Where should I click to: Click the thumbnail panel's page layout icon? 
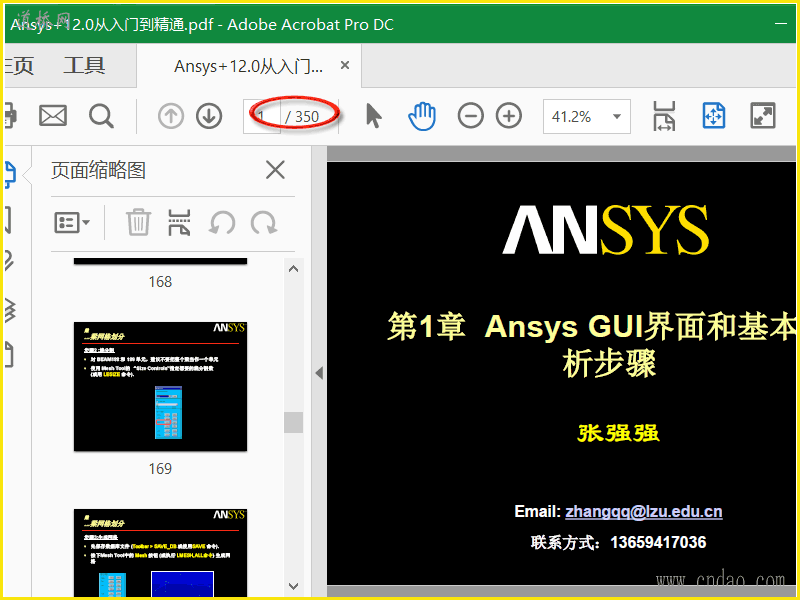[180, 223]
